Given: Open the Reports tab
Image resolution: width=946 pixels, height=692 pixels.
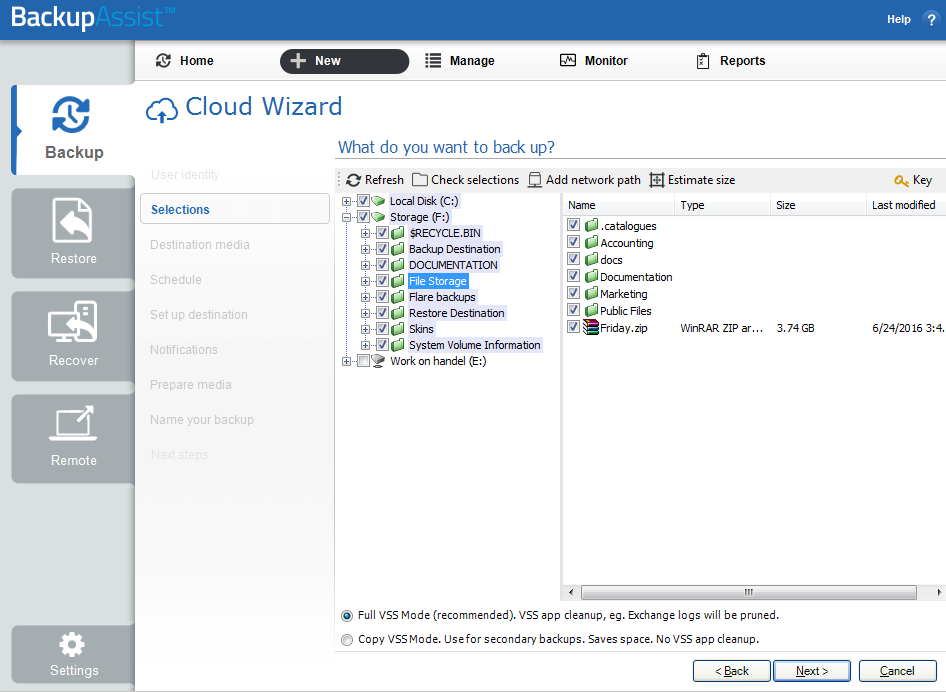Looking at the screenshot, I should click(x=731, y=60).
